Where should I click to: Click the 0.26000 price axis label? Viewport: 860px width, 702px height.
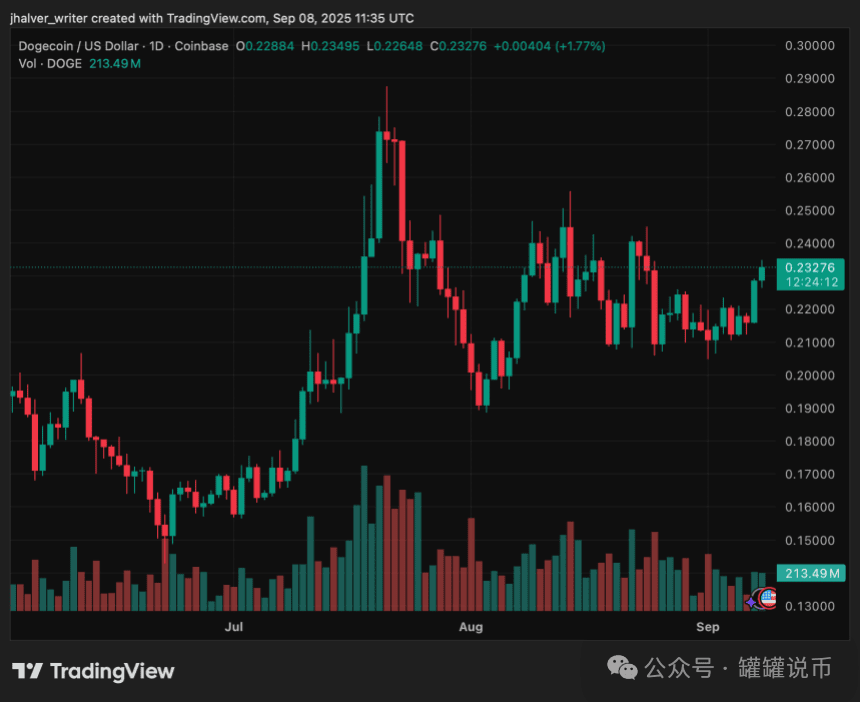pos(810,178)
